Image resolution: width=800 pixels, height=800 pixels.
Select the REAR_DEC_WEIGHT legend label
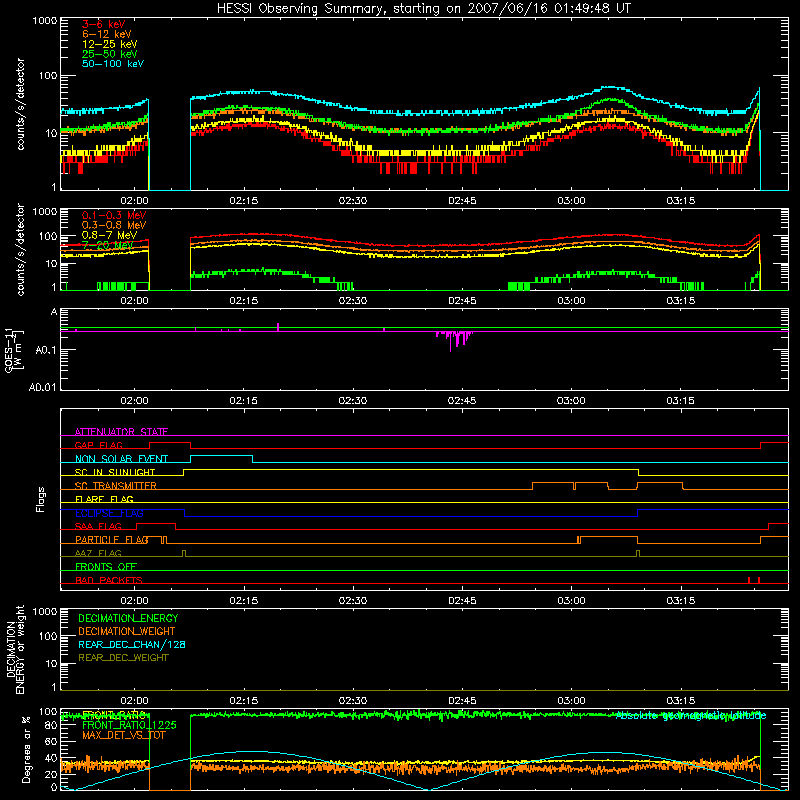click(x=123, y=658)
